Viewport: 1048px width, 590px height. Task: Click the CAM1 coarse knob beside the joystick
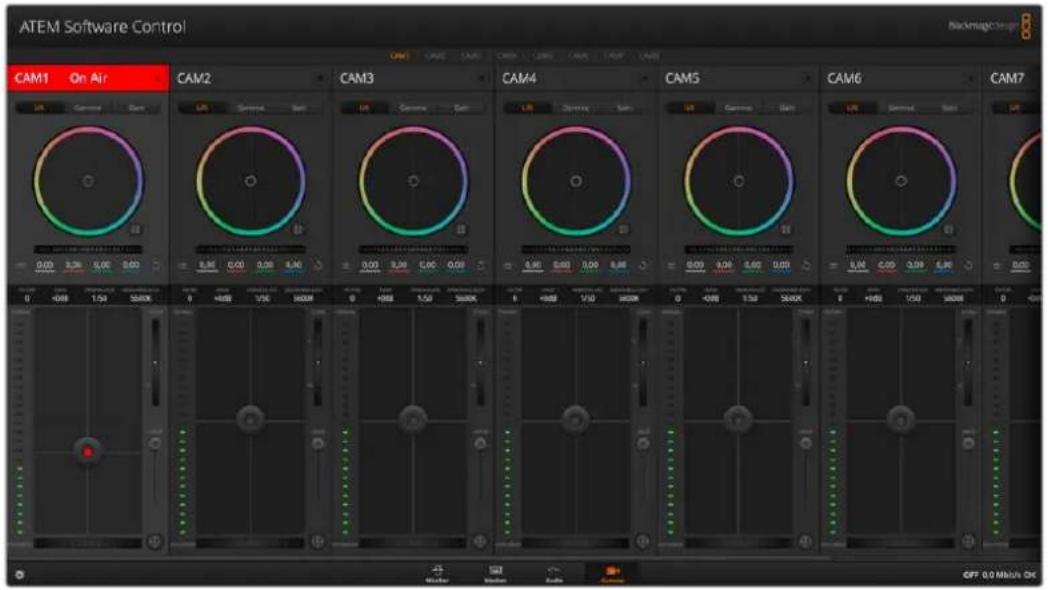[155, 443]
